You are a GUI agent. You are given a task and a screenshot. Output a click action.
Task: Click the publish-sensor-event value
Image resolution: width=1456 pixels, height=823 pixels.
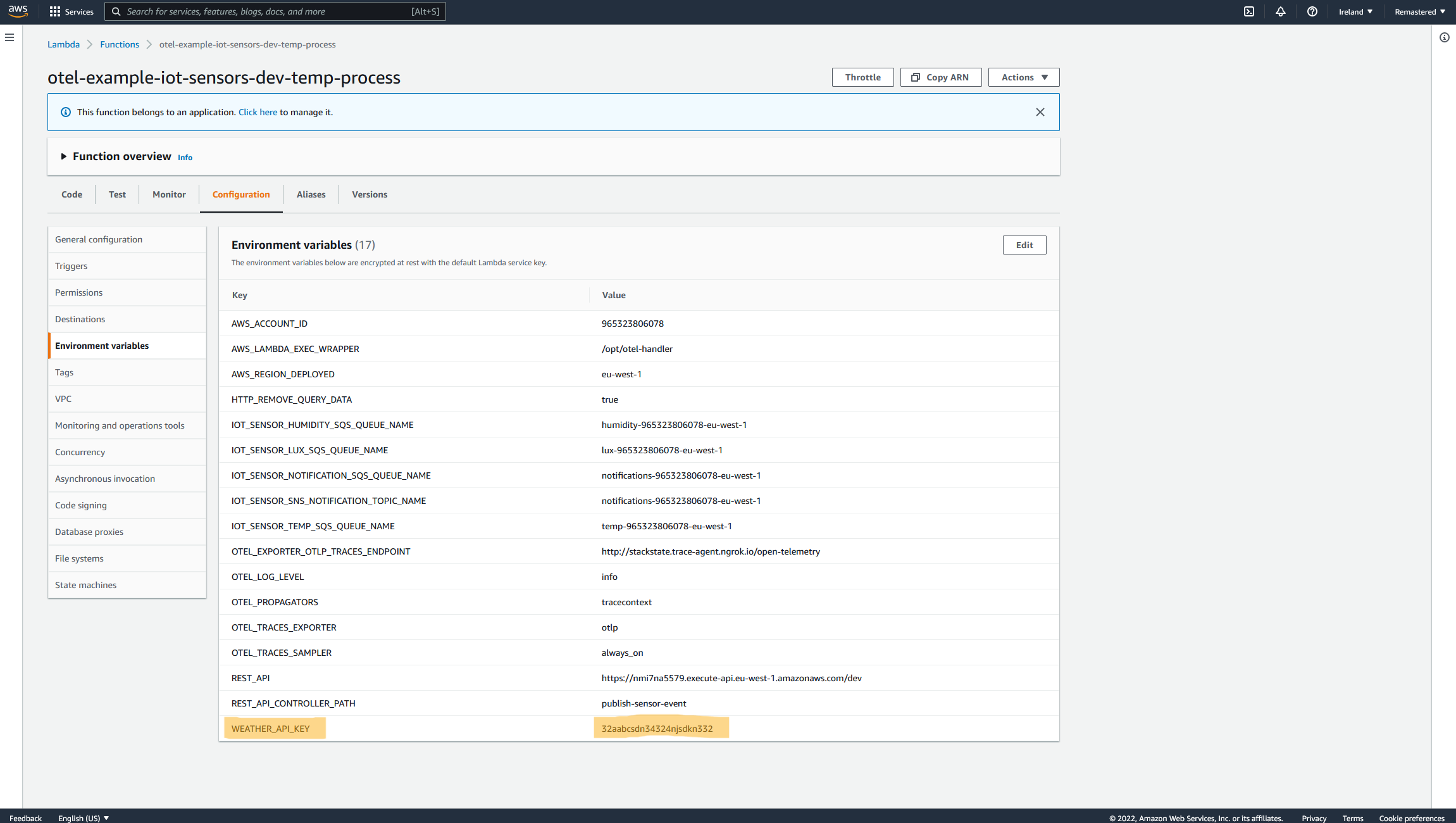[x=644, y=703]
